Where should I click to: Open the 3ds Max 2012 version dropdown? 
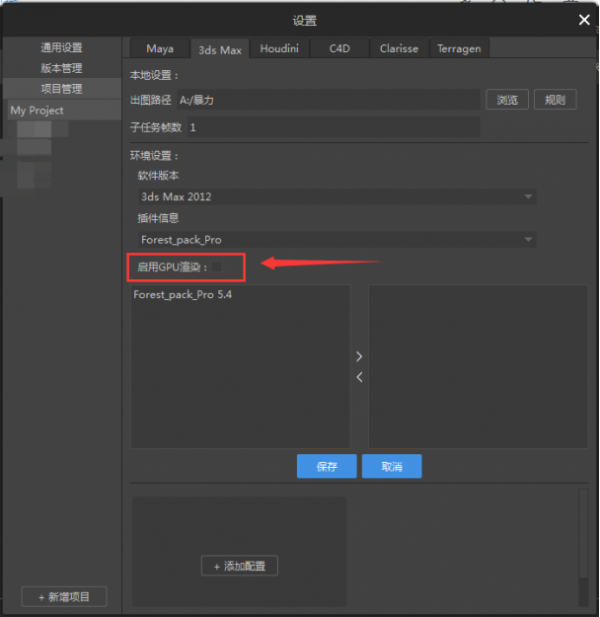pyautogui.click(x=337, y=197)
